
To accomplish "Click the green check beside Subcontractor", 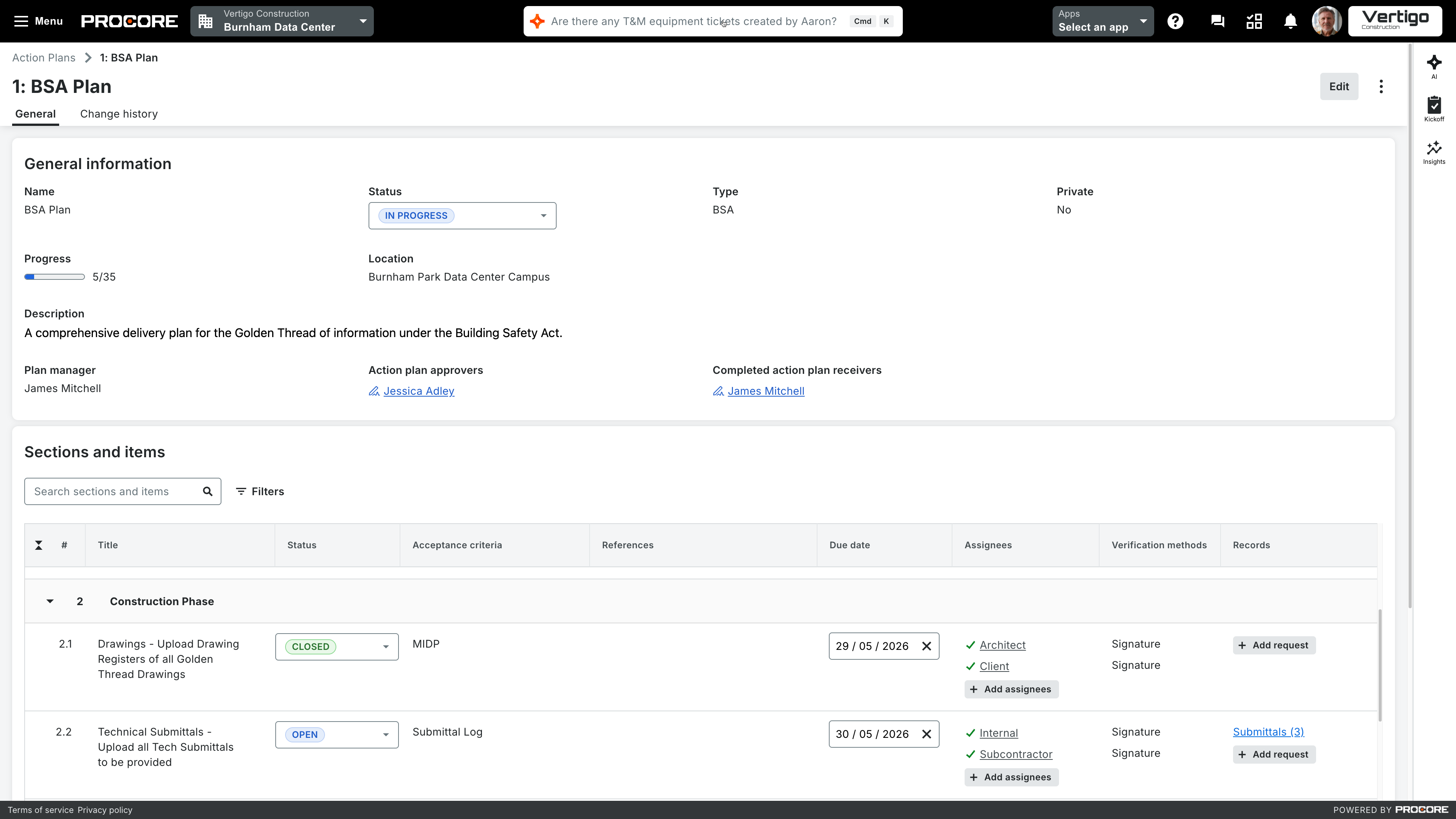I will point(971,755).
